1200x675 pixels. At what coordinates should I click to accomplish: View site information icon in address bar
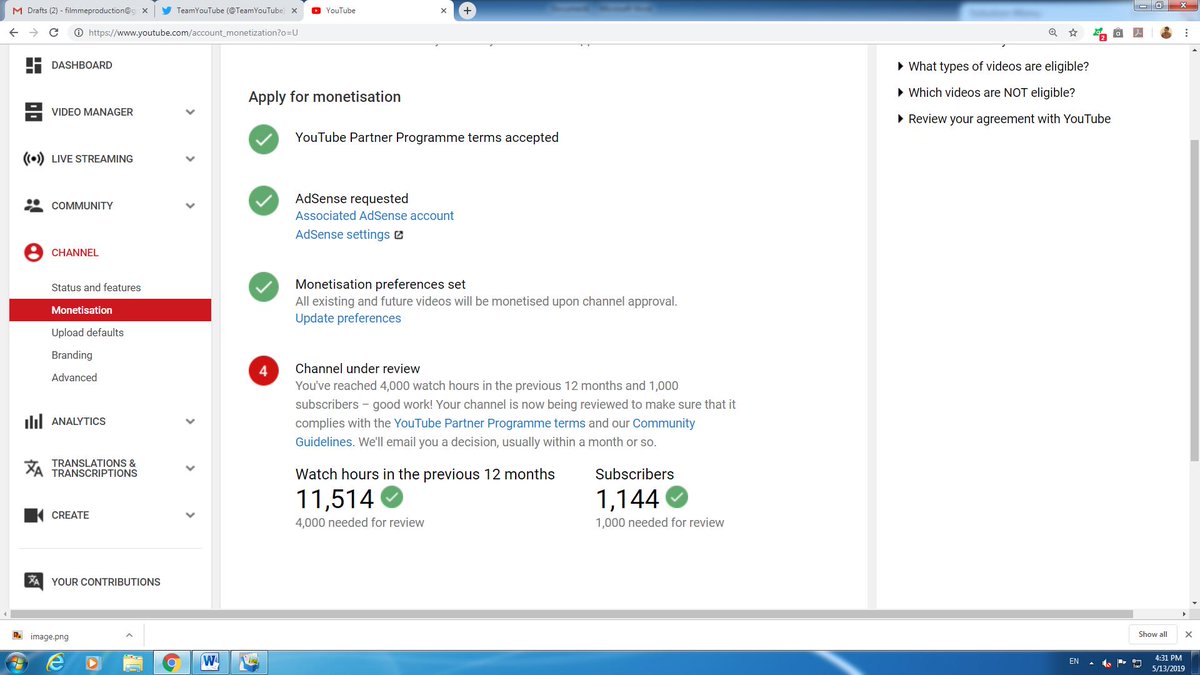tap(78, 32)
